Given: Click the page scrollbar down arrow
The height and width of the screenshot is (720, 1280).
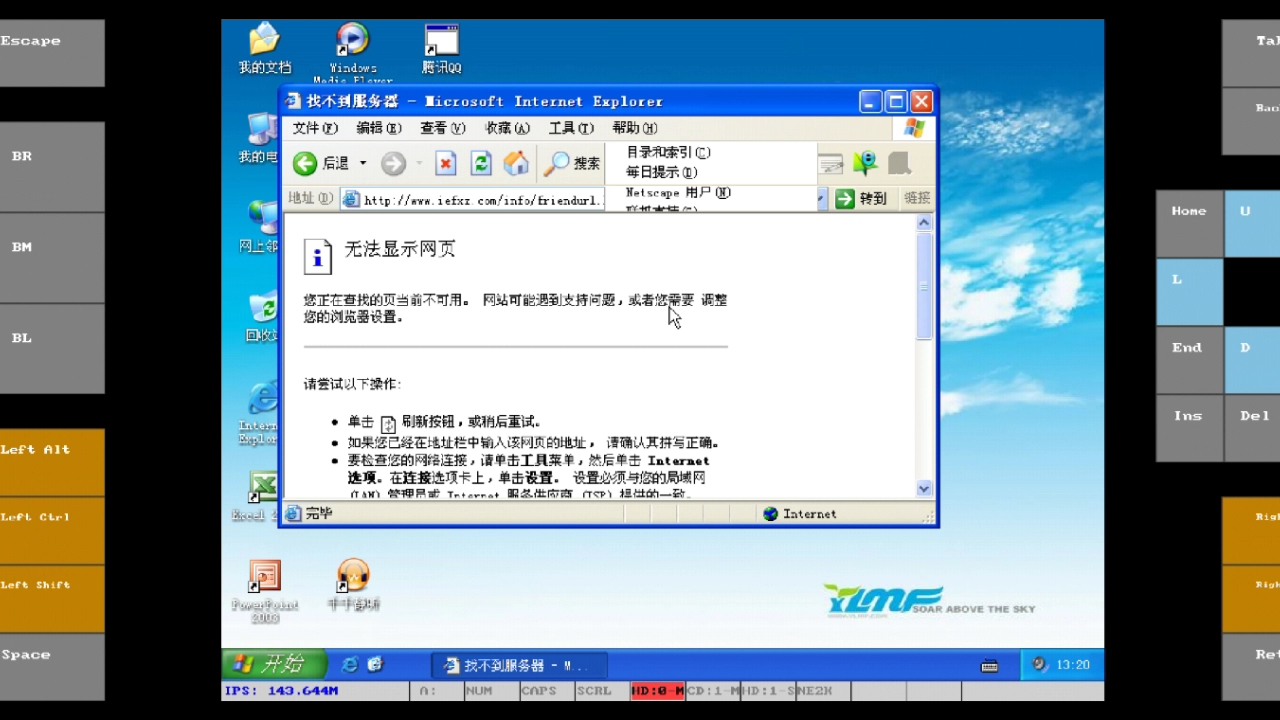Looking at the screenshot, I should (924, 489).
